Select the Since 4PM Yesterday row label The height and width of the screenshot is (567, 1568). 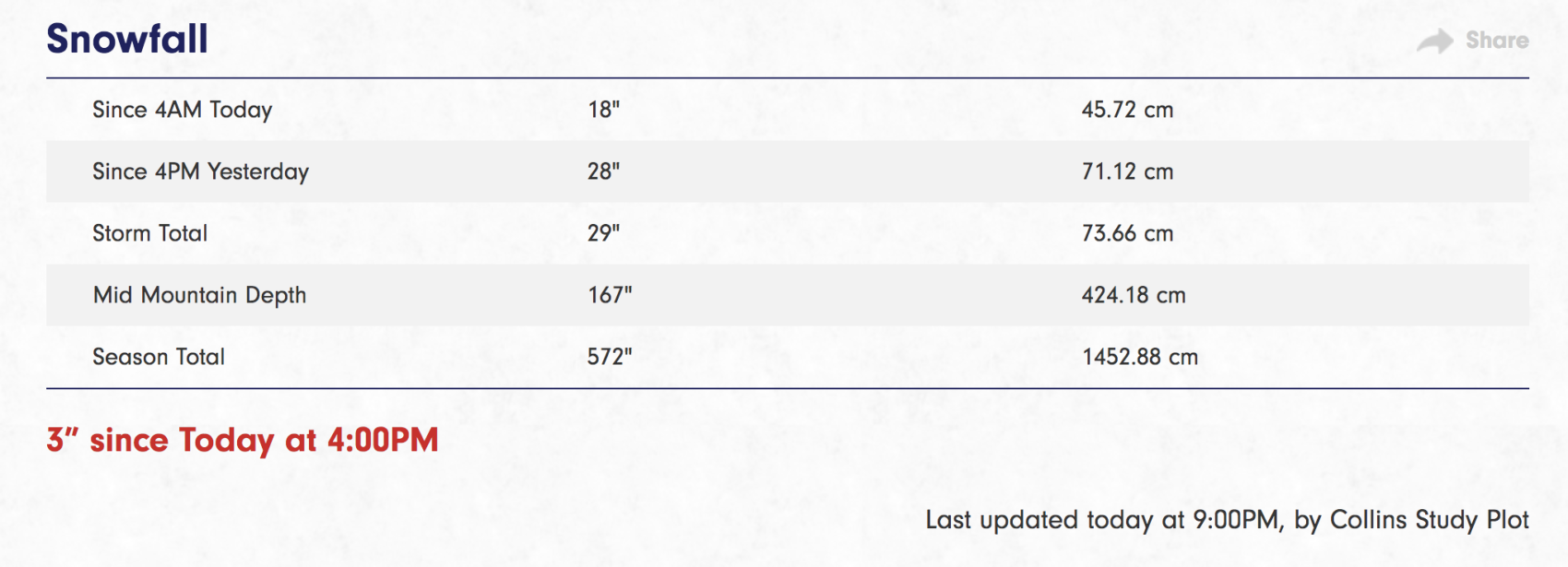pyautogui.click(x=200, y=171)
